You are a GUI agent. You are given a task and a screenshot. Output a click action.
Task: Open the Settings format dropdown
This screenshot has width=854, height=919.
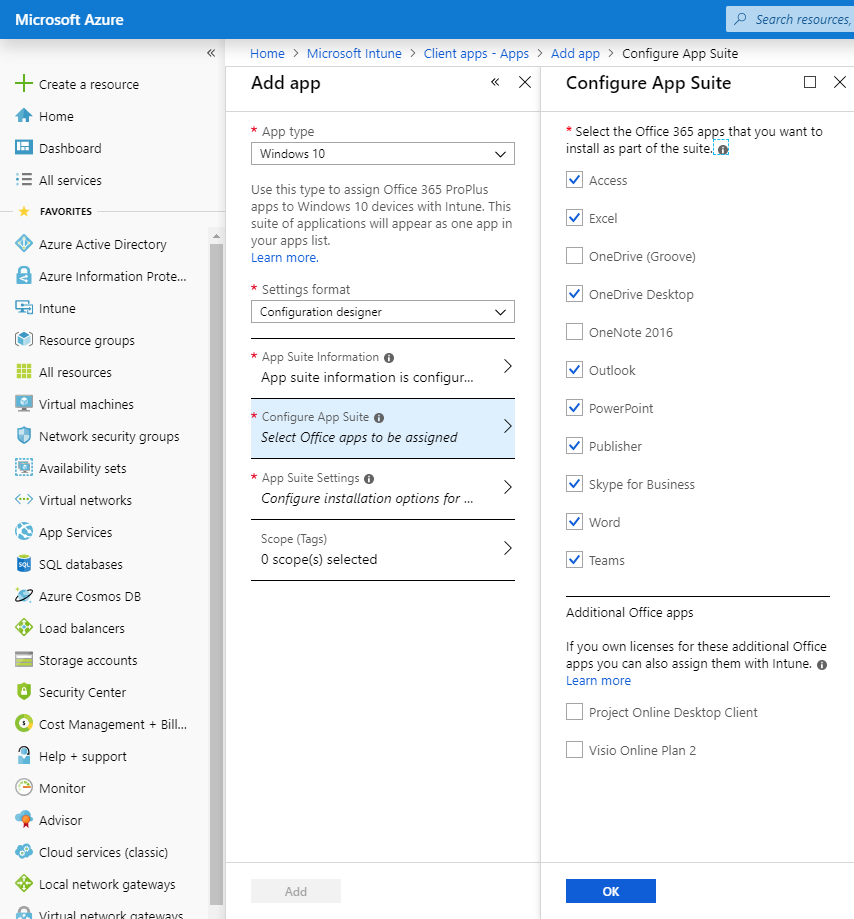click(383, 312)
